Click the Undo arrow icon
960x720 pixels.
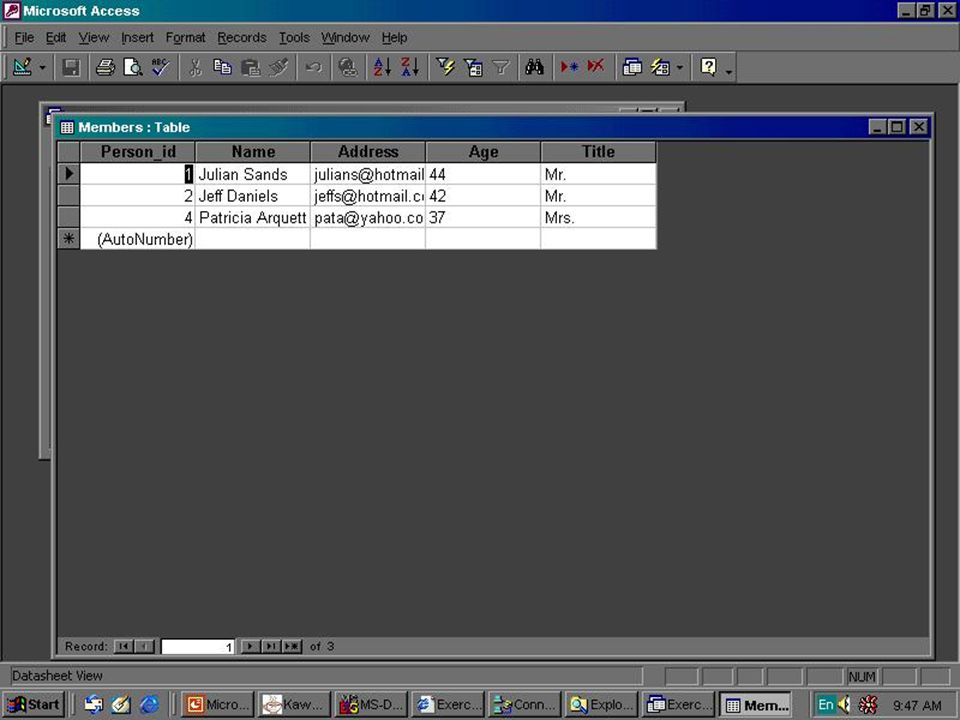(313, 67)
